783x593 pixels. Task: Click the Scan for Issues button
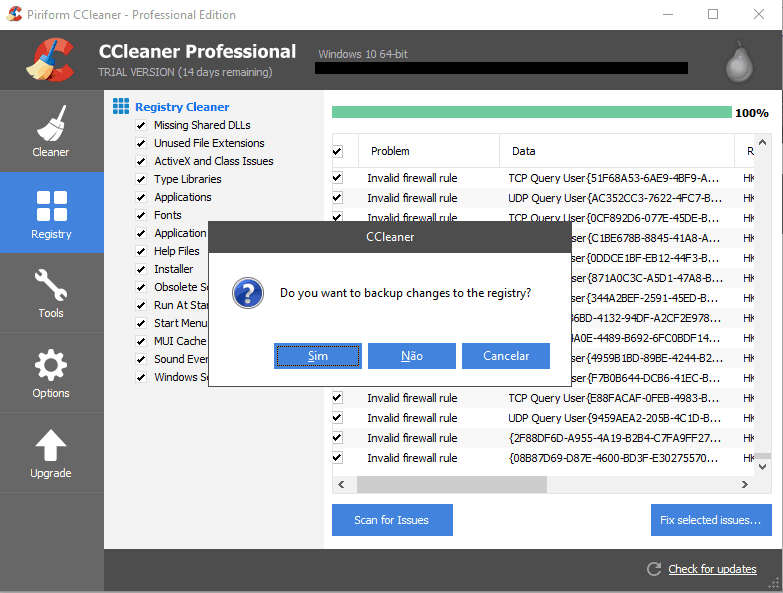392,520
